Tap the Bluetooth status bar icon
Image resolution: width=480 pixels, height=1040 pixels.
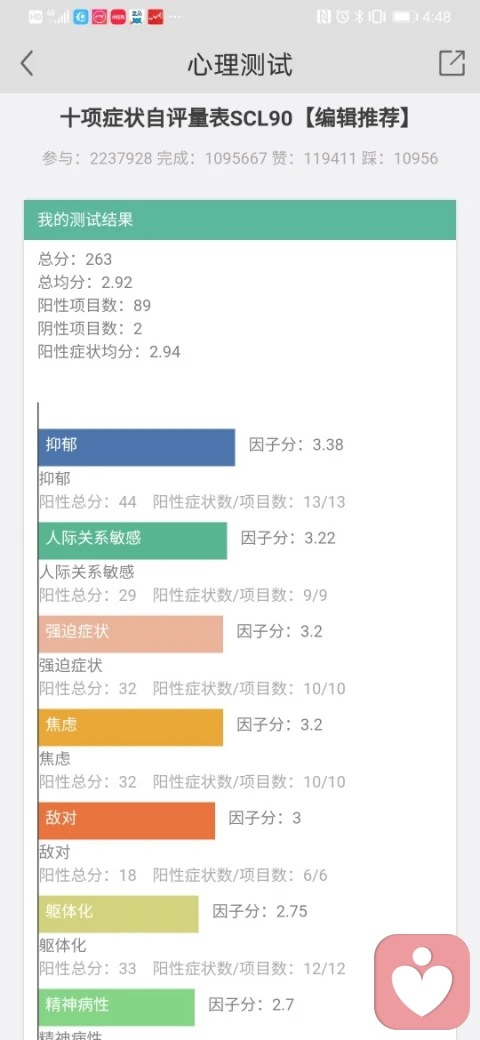359,17
